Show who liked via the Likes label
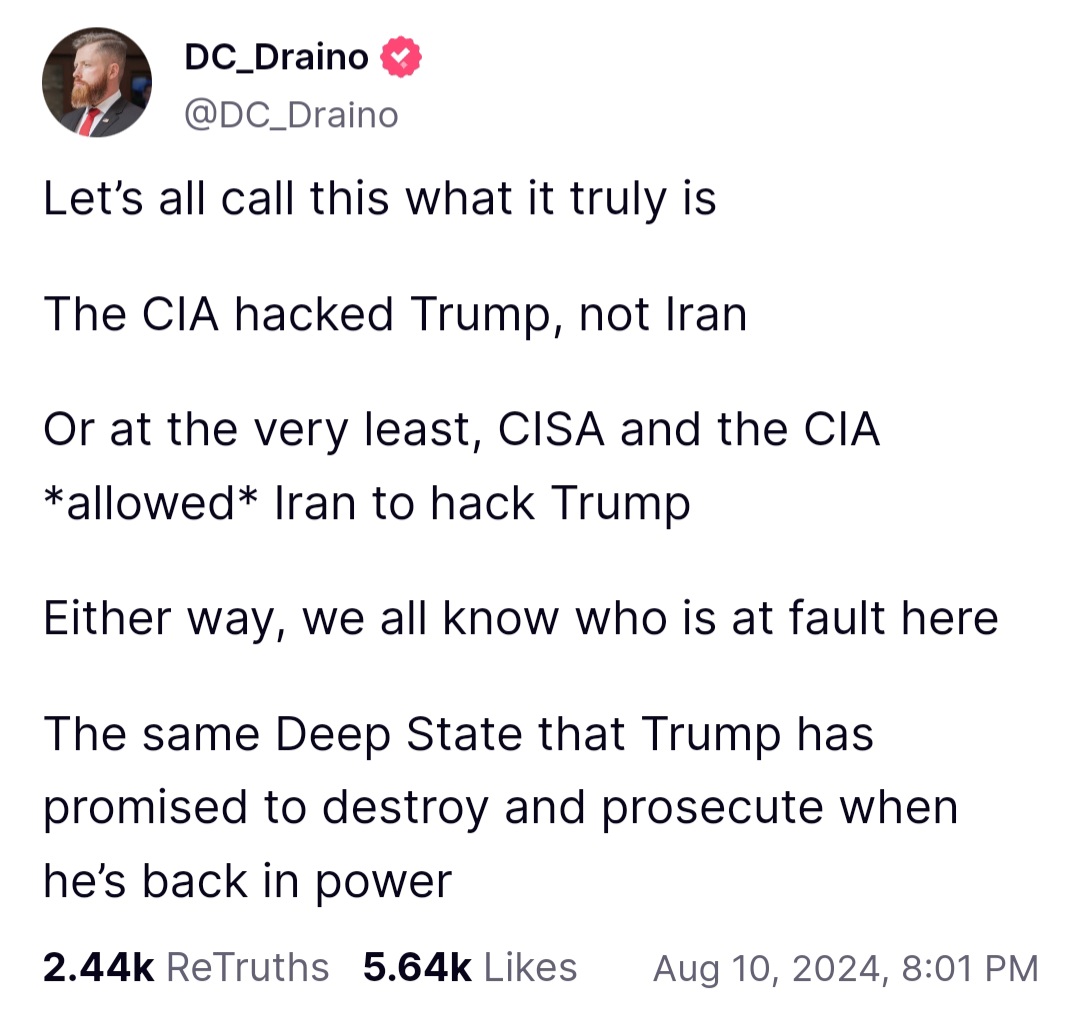 point(530,968)
